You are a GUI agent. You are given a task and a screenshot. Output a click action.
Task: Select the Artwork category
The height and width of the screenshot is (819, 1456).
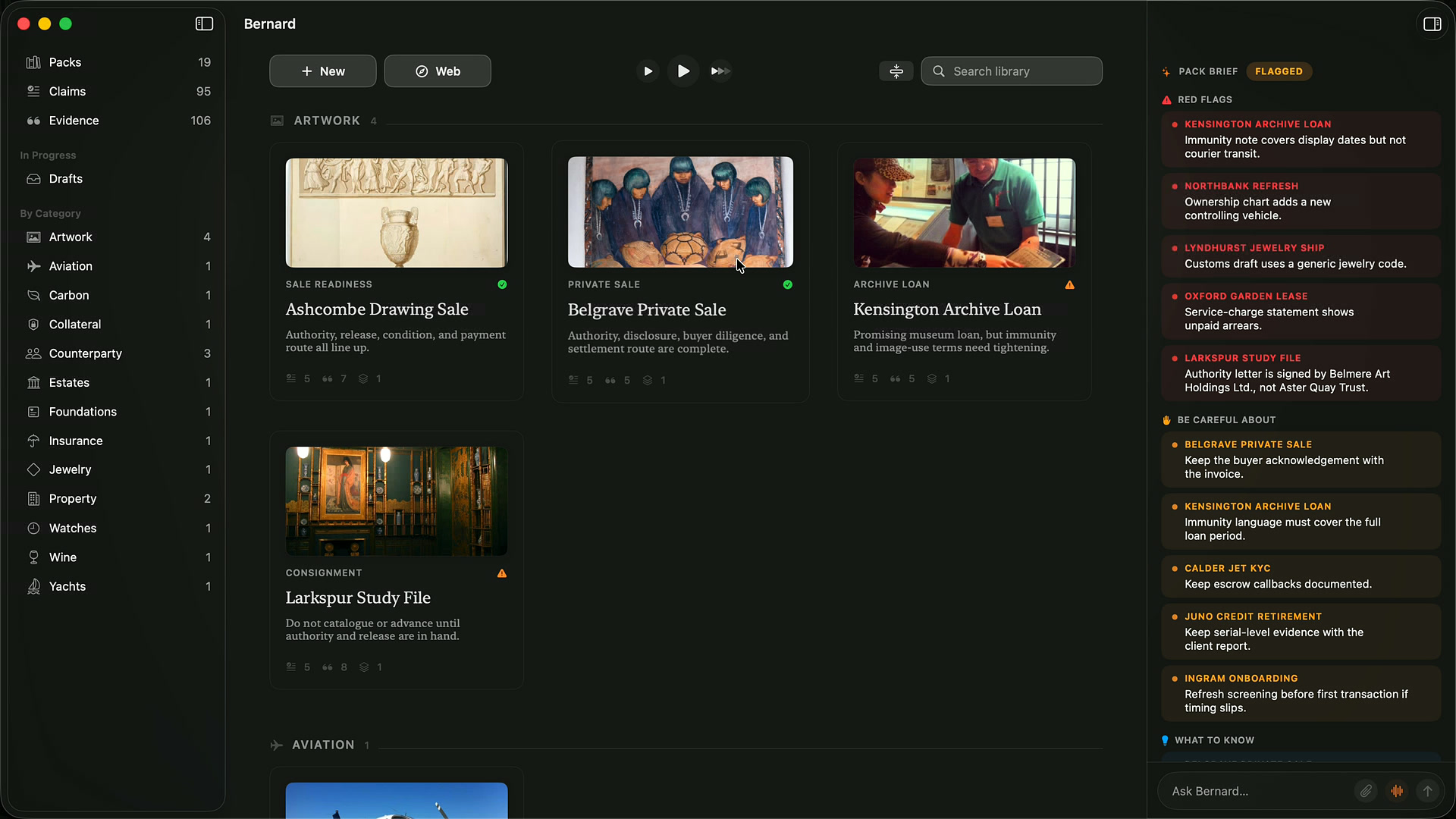pyautogui.click(x=118, y=237)
